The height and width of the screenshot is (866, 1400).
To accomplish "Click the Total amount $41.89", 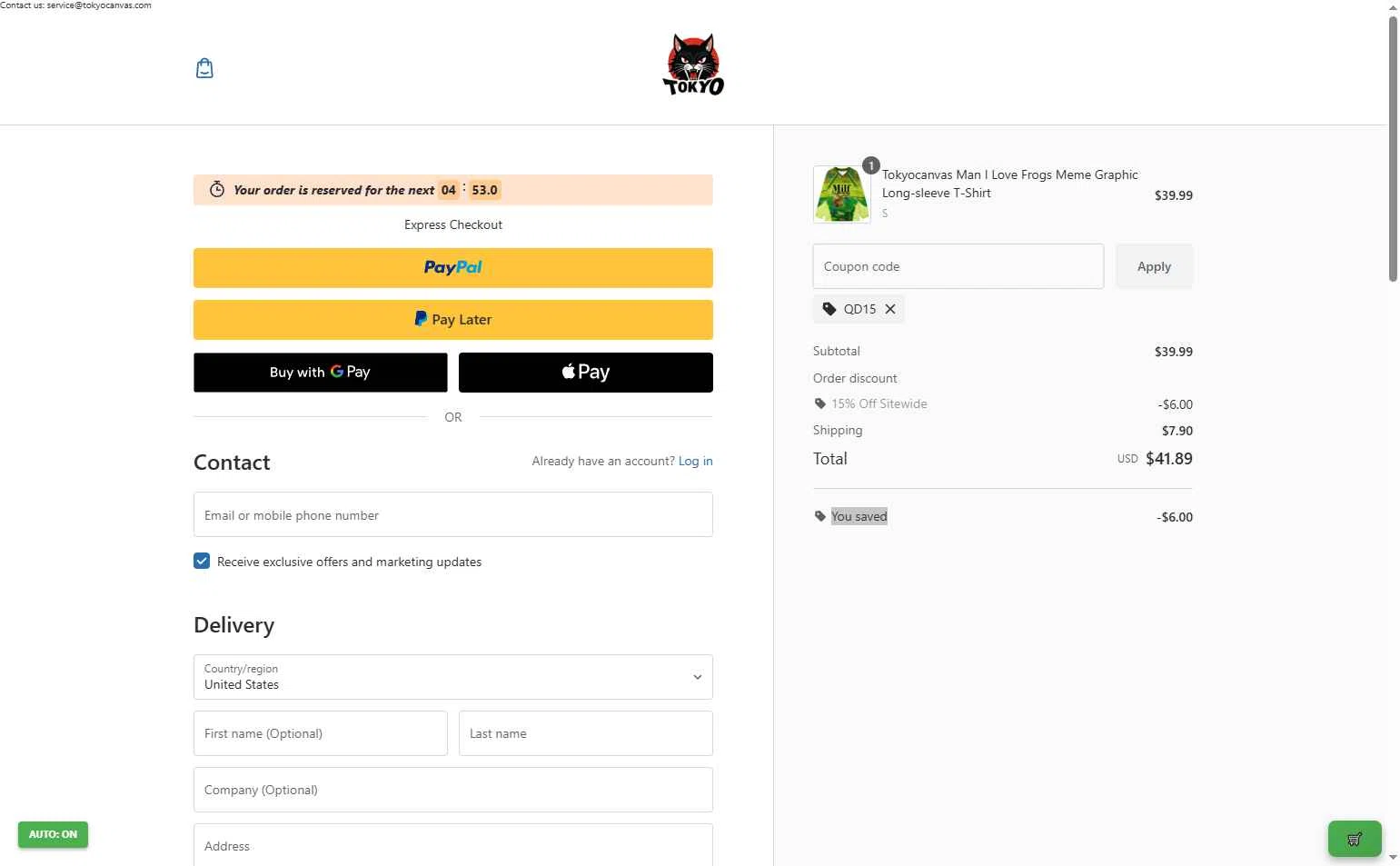I will coord(1169,459).
